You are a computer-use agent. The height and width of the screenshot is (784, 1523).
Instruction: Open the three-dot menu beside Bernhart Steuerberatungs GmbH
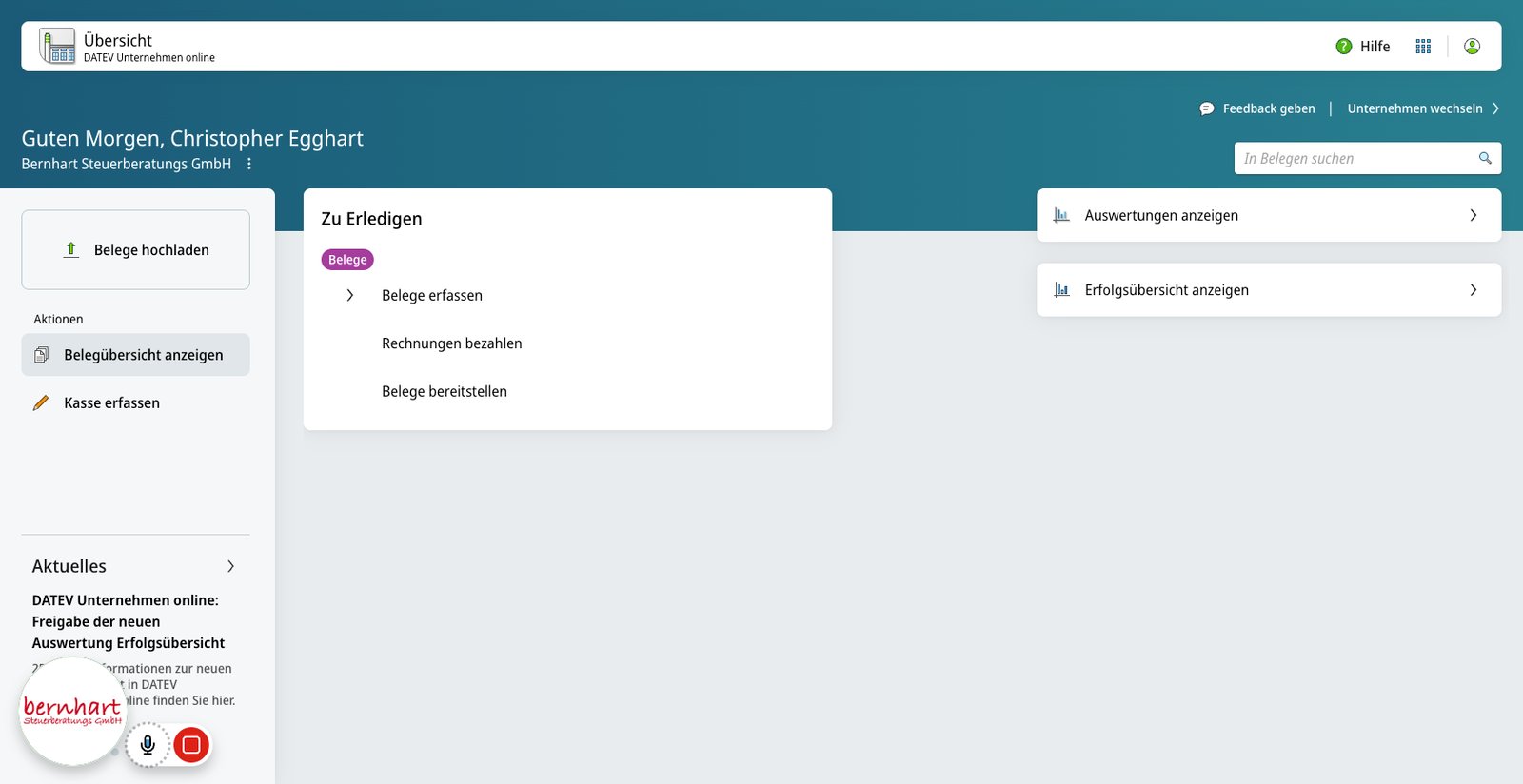point(249,164)
